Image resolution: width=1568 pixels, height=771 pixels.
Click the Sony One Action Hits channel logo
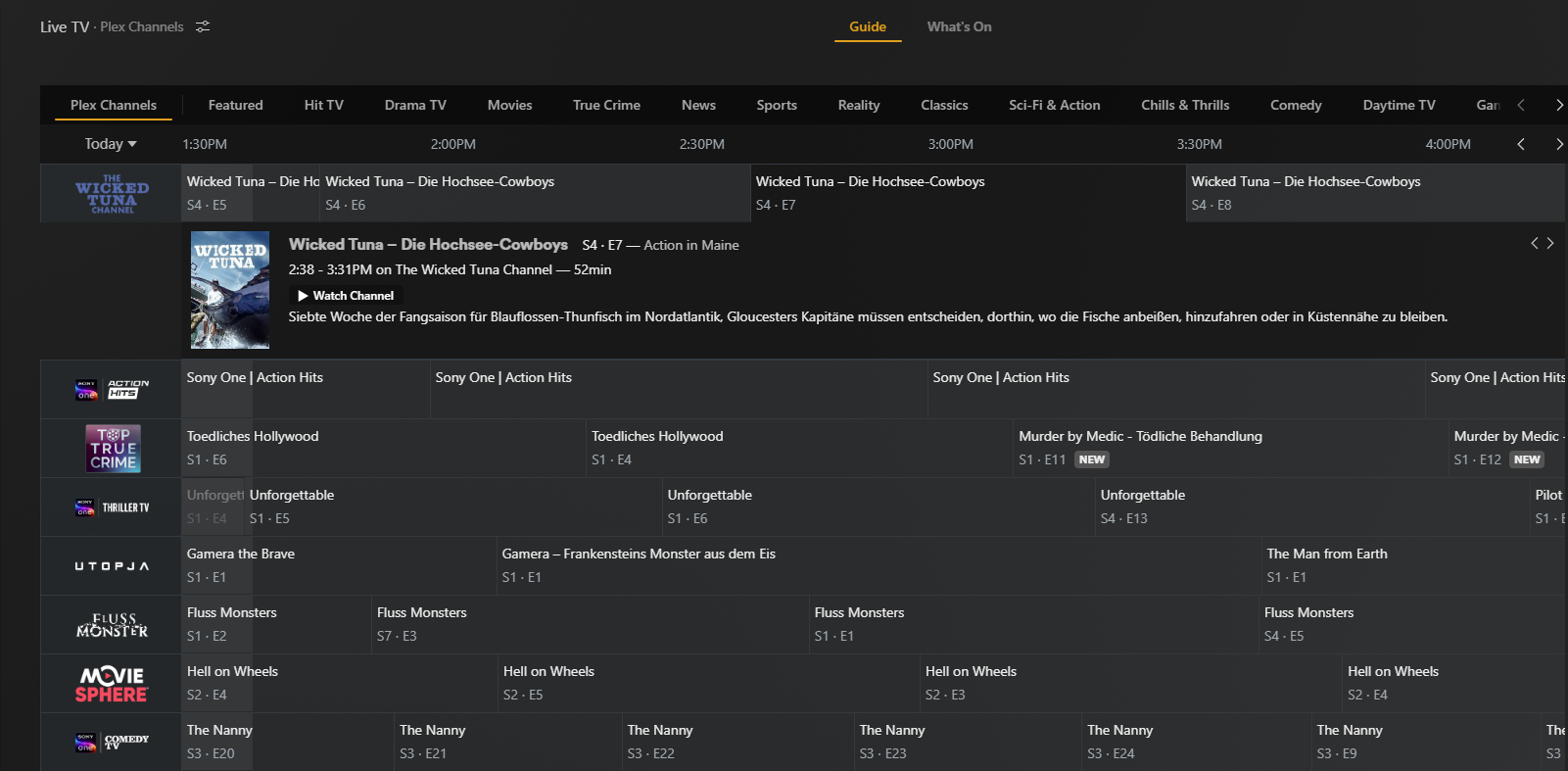click(x=112, y=390)
